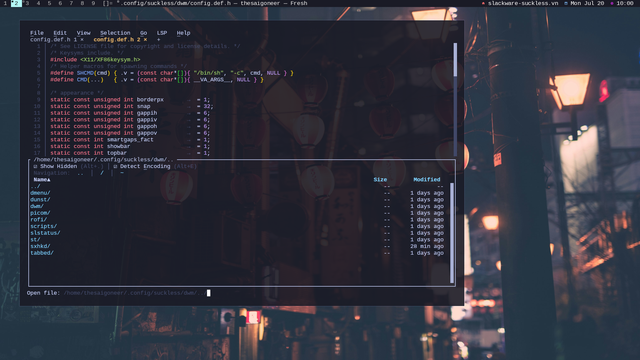Add a new tab with plus icon
This screenshot has height=360, width=640.
[158, 40]
